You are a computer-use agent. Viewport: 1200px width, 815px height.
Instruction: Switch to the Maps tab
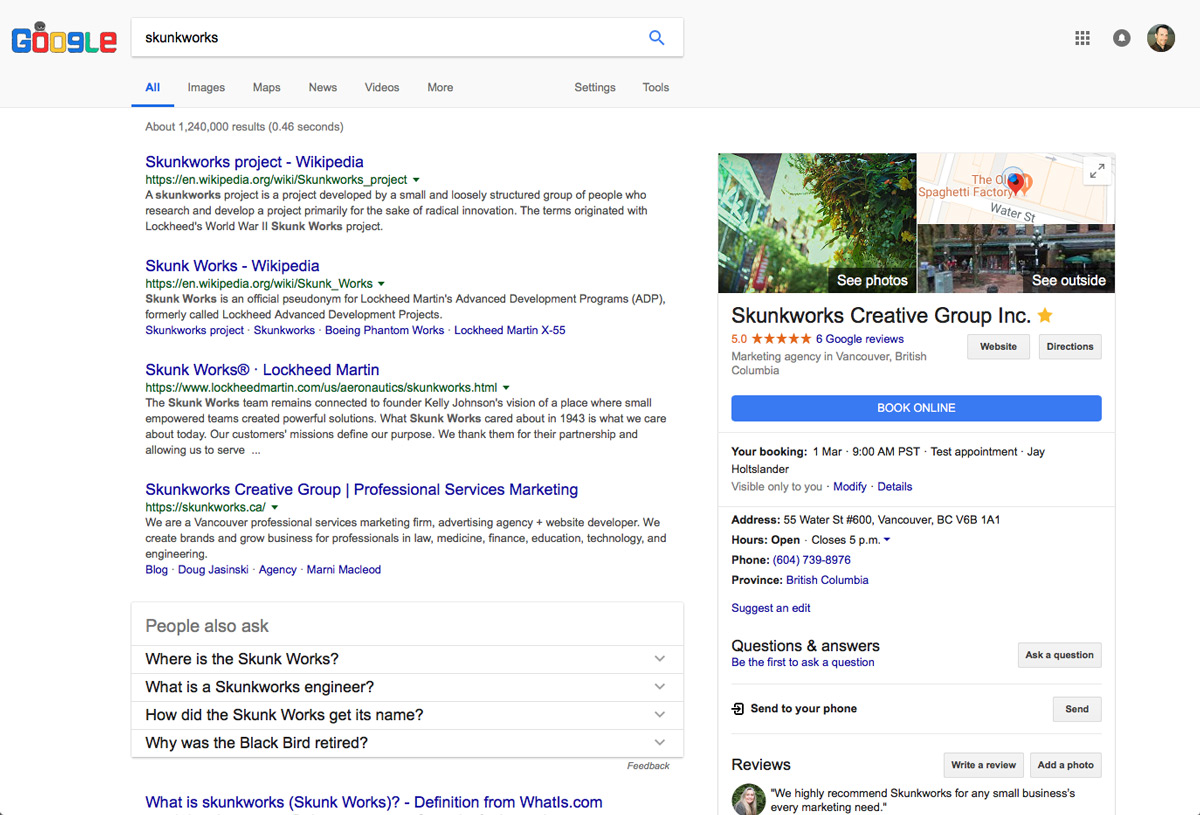pyautogui.click(x=266, y=88)
